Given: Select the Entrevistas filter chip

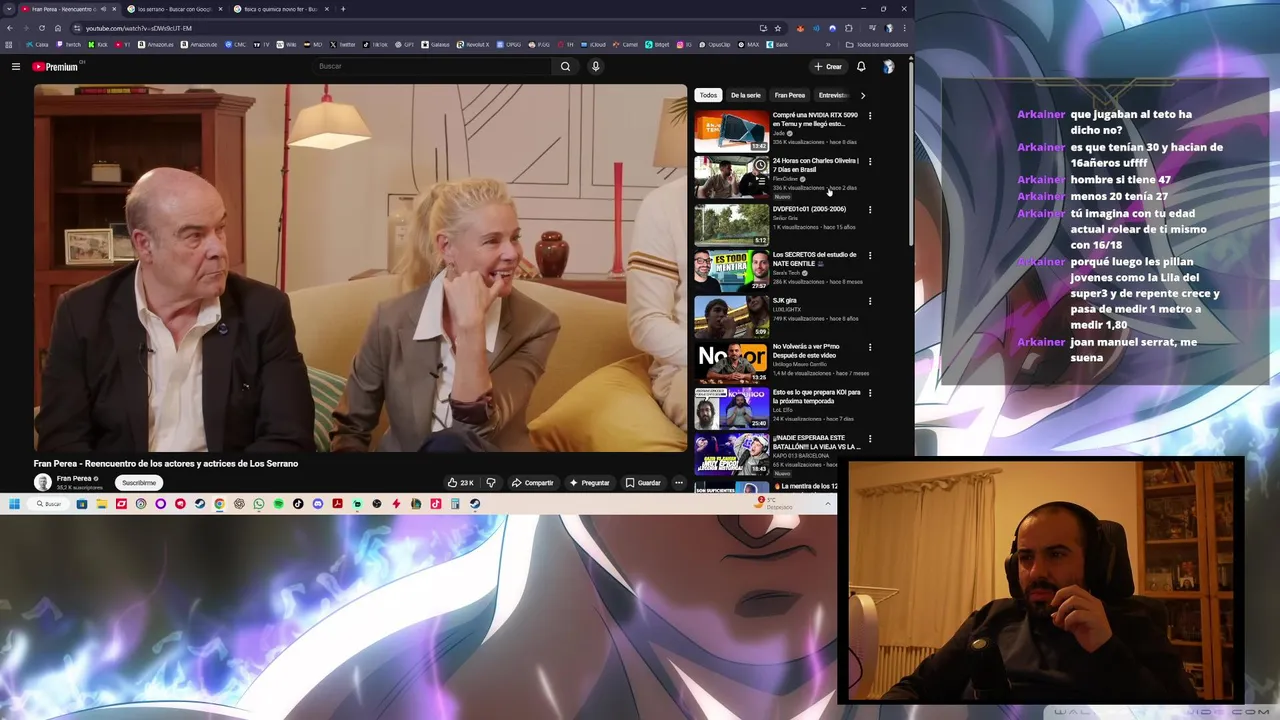Looking at the screenshot, I should click(833, 95).
